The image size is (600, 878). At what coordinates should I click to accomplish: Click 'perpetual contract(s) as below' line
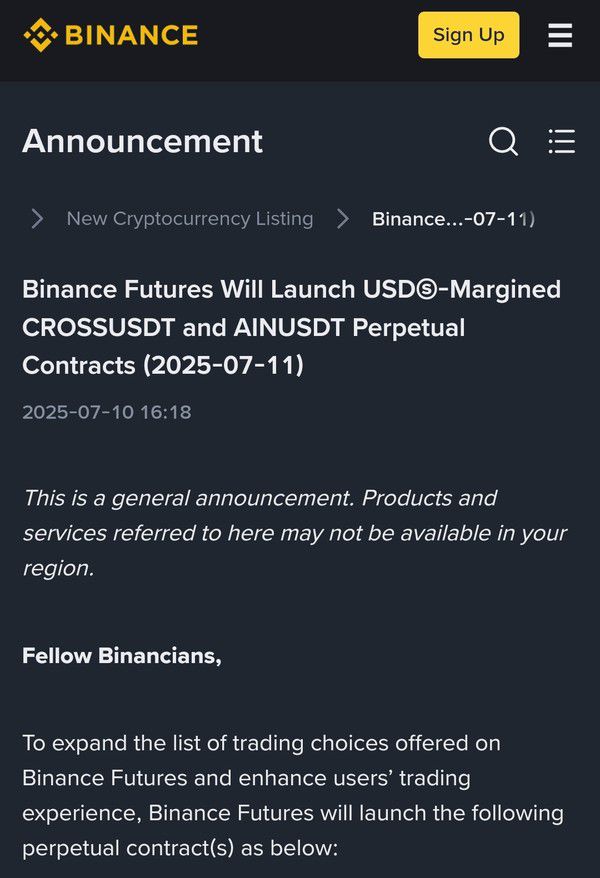point(180,849)
